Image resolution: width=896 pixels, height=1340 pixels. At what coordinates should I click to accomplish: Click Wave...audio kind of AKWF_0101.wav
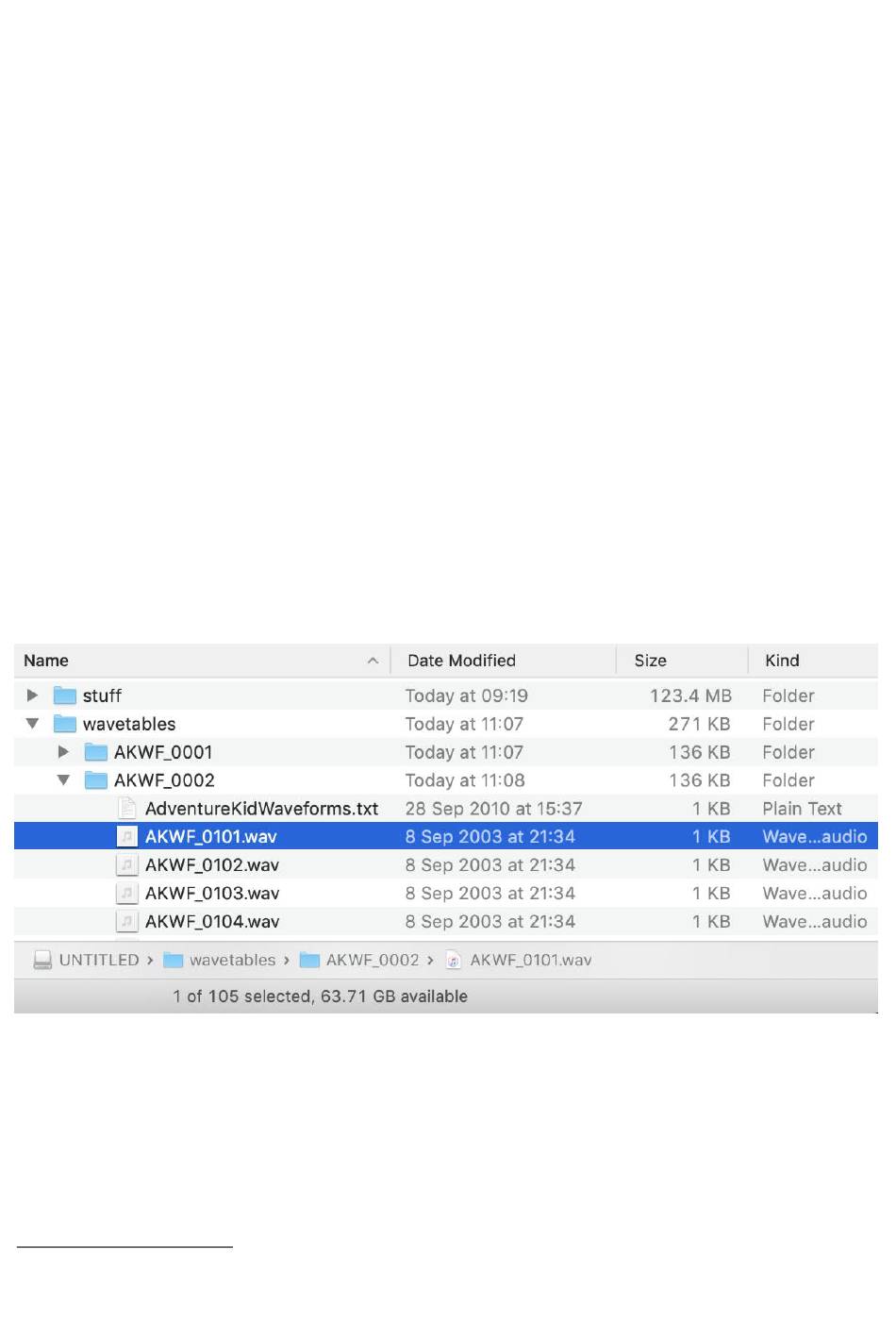815,836
